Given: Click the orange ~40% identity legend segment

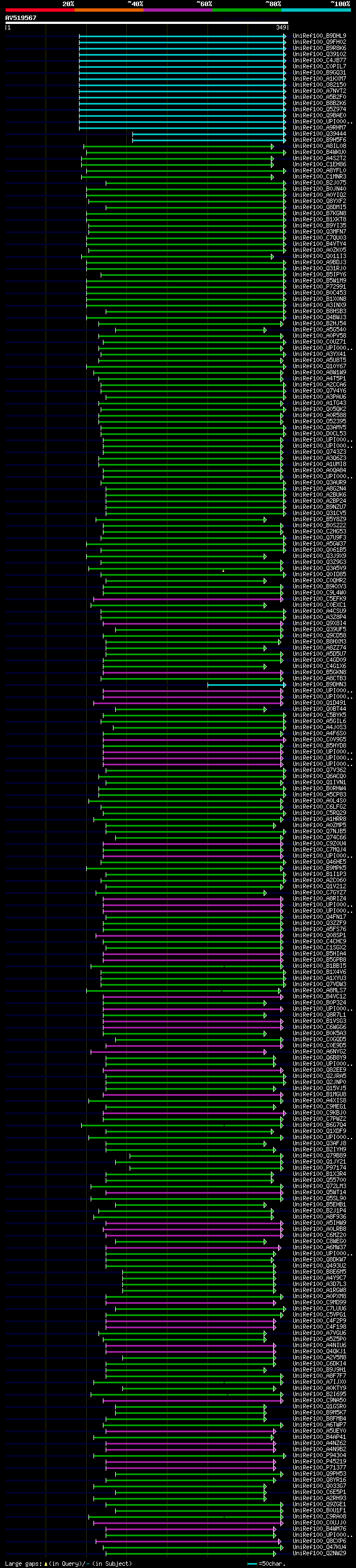Looking at the screenshot, I should (x=109, y=10).
